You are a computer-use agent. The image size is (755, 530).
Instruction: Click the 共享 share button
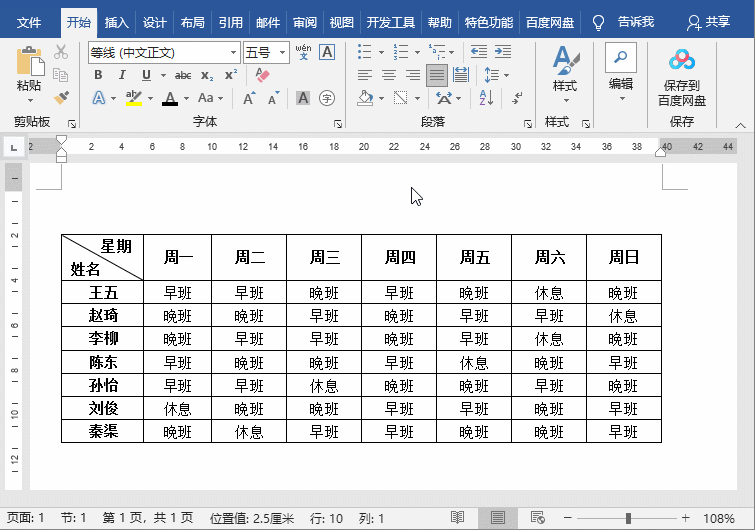pyautogui.click(x=709, y=22)
